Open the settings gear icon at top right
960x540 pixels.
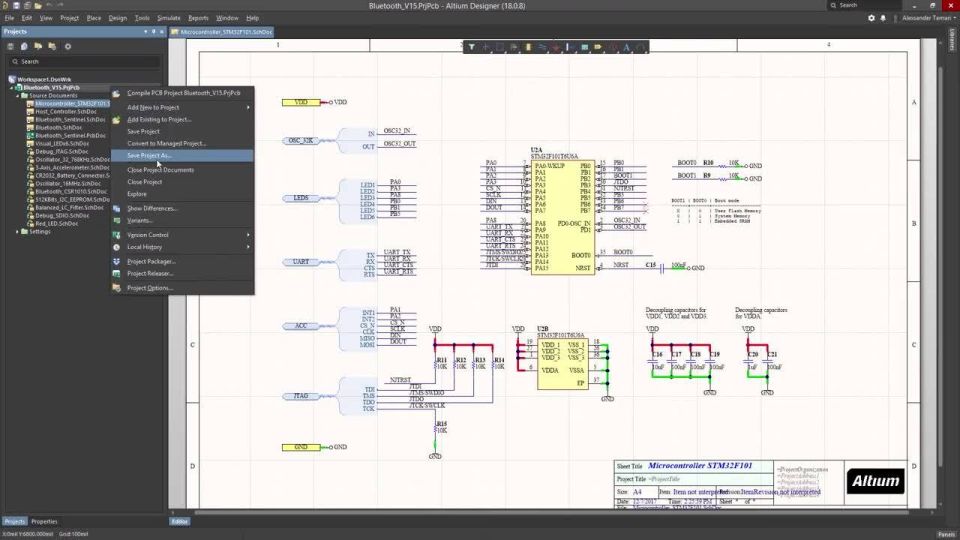pyautogui.click(x=871, y=18)
